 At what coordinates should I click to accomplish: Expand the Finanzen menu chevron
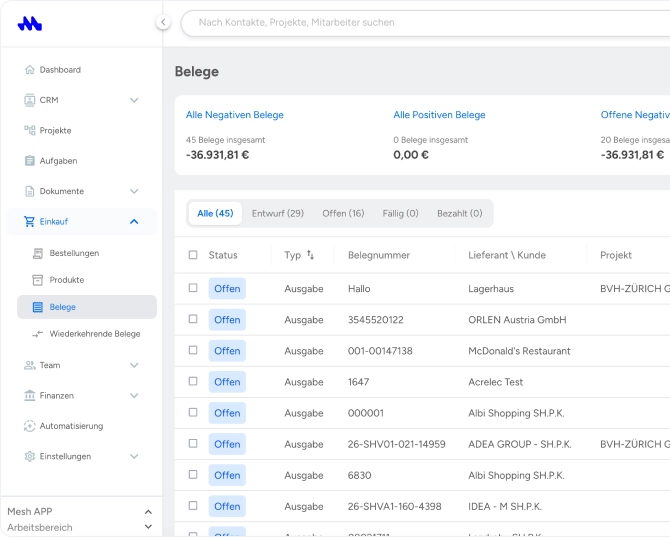(x=134, y=395)
